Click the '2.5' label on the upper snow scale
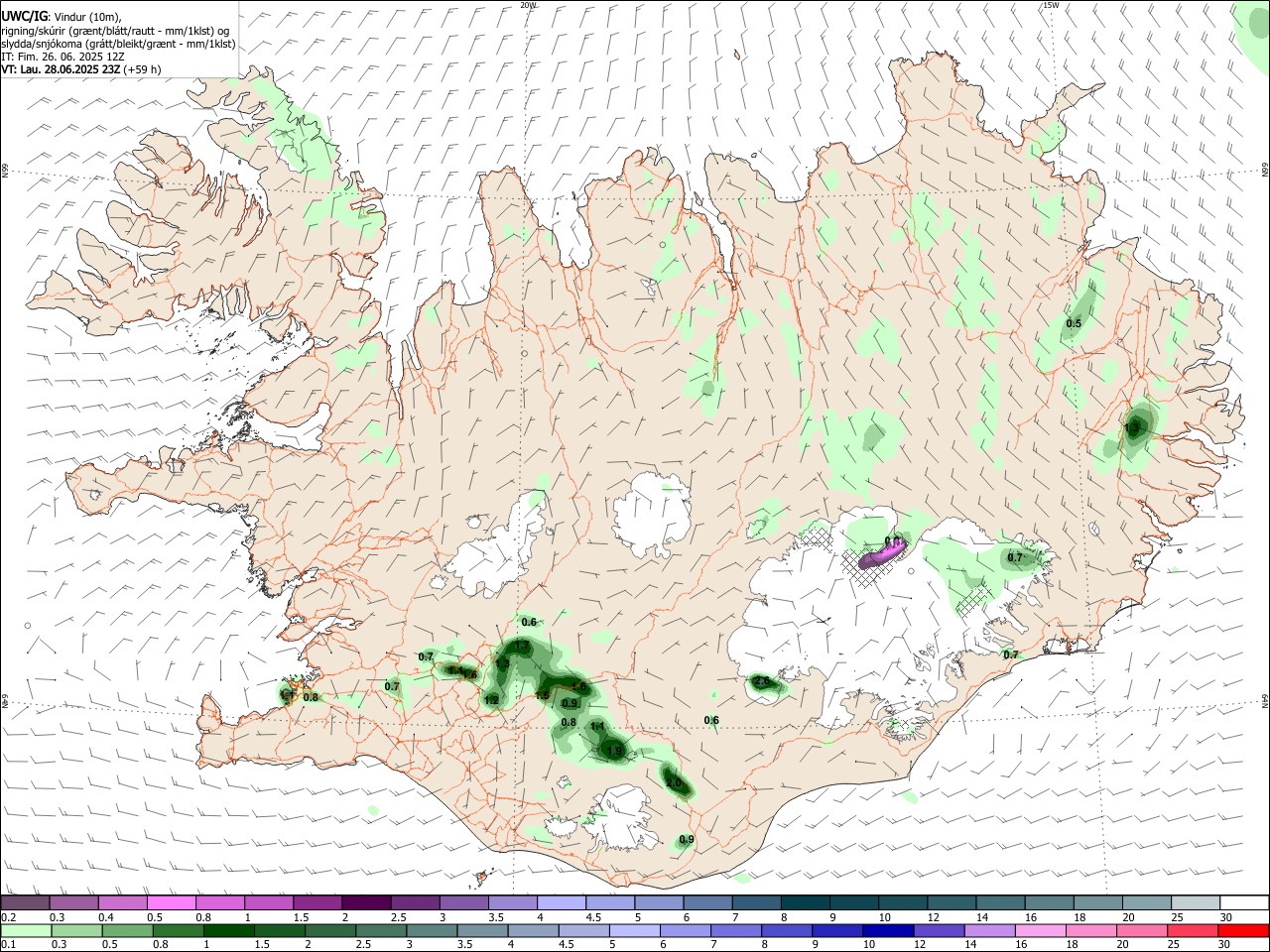1270x952 pixels. point(399,917)
